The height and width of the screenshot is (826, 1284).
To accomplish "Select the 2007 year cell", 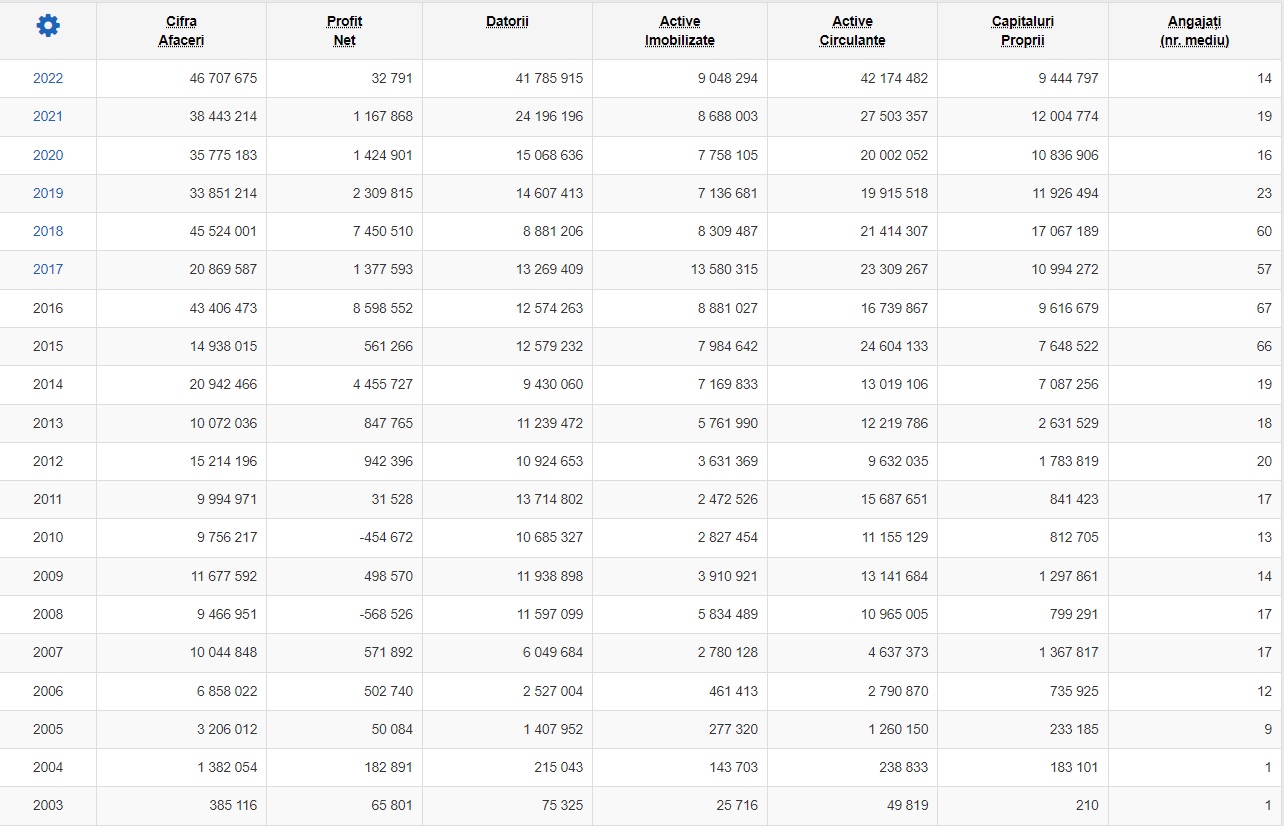I will [x=48, y=652].
